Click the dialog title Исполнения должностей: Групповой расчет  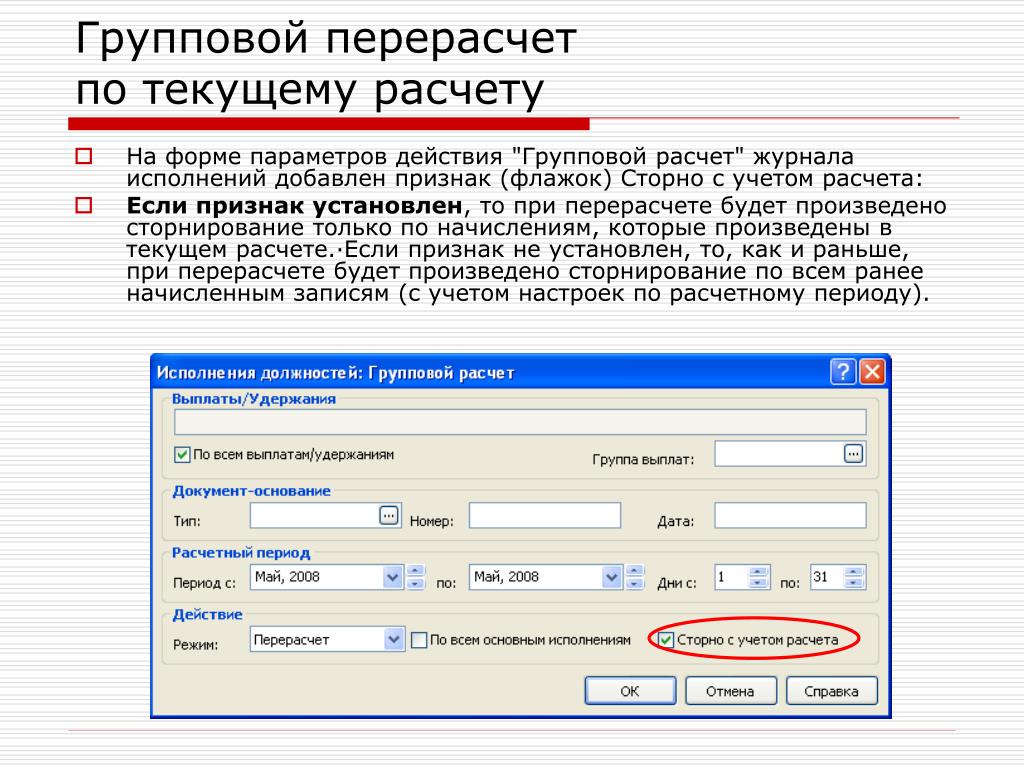336,373
